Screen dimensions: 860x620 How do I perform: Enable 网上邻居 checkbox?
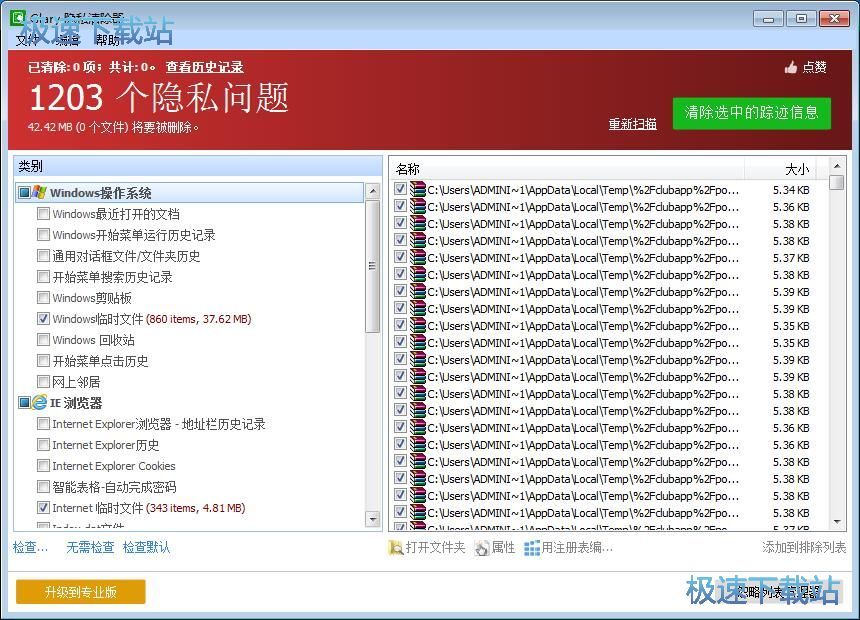coord(43,381)
